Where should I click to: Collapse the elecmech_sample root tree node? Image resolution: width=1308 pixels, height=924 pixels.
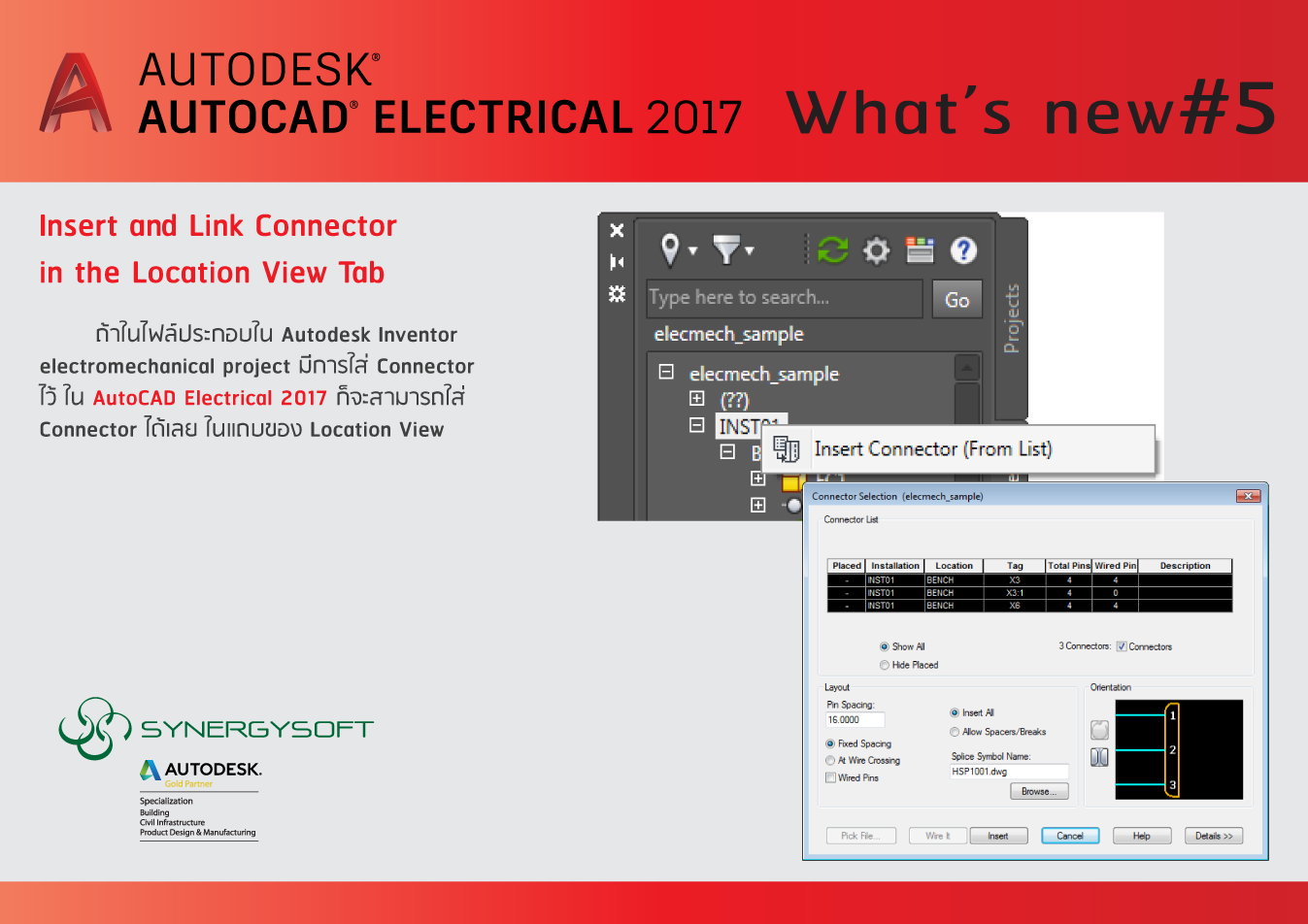pyautogui.click(x=666, y=372)
